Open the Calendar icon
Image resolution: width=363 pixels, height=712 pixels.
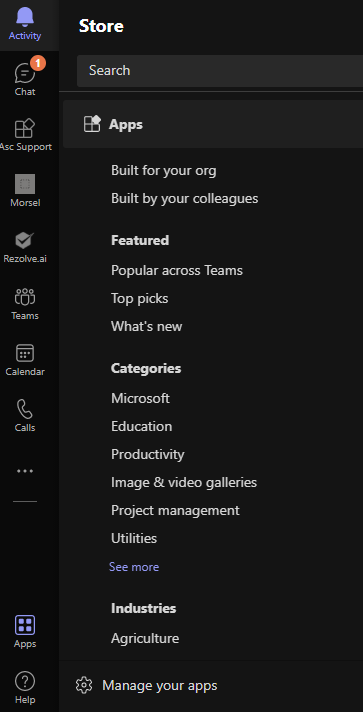click(x=25, y=353)
